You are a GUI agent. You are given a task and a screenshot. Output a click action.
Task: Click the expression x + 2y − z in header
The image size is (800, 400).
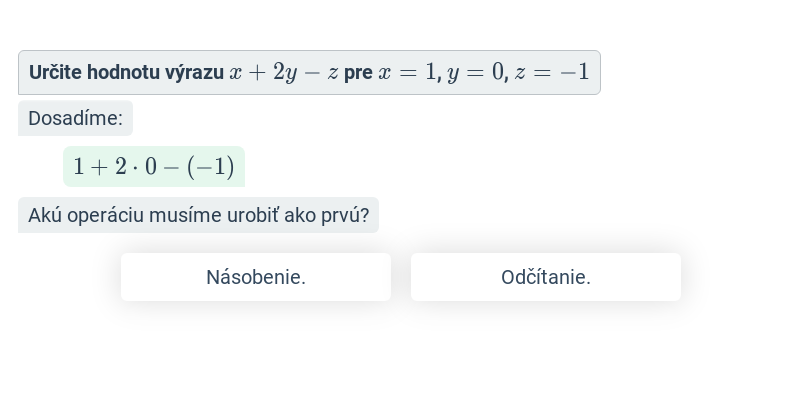coord(284,72)
